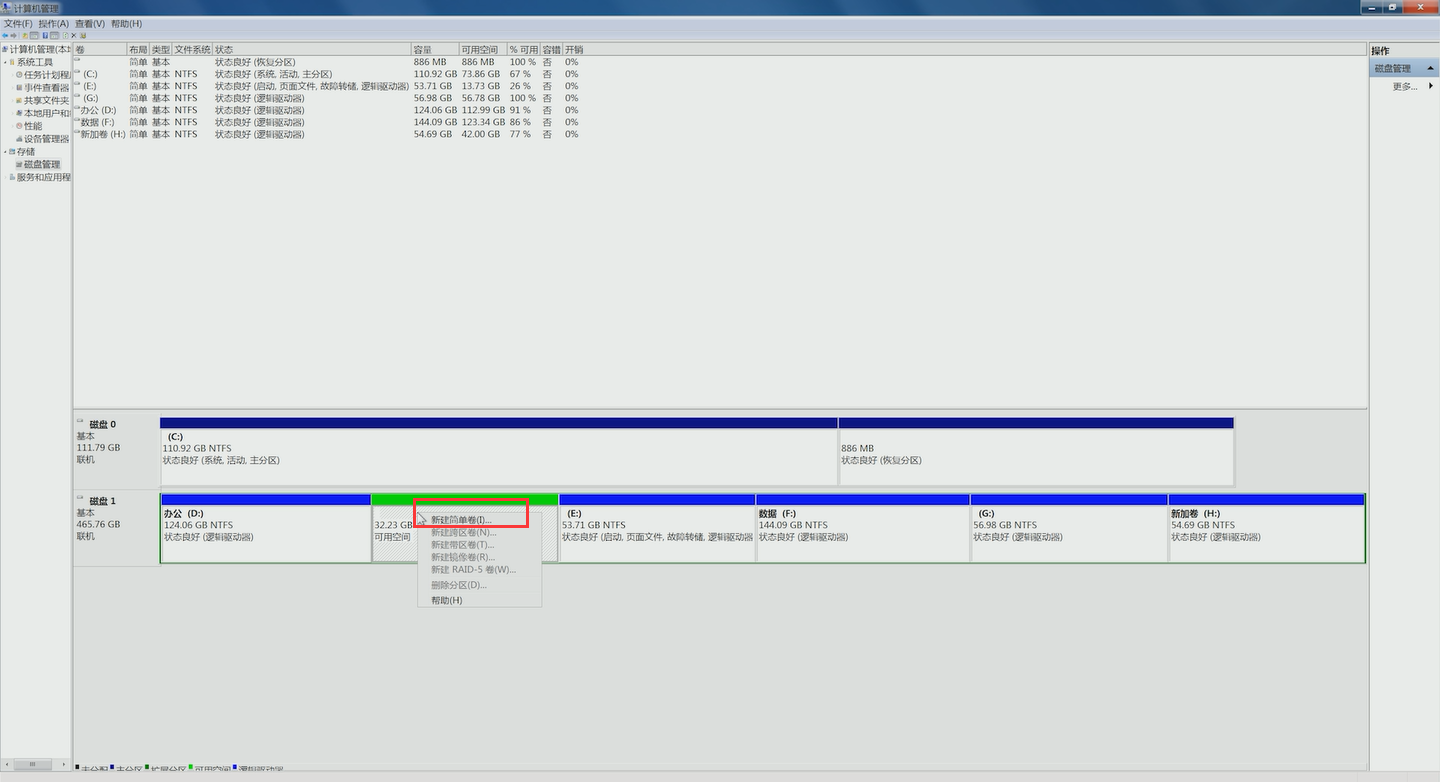Image resolution: width=1440 pixels, height=782 pixels.
Task: Click the 计算机管理 root icon in tree
Action: click(5, 49)
